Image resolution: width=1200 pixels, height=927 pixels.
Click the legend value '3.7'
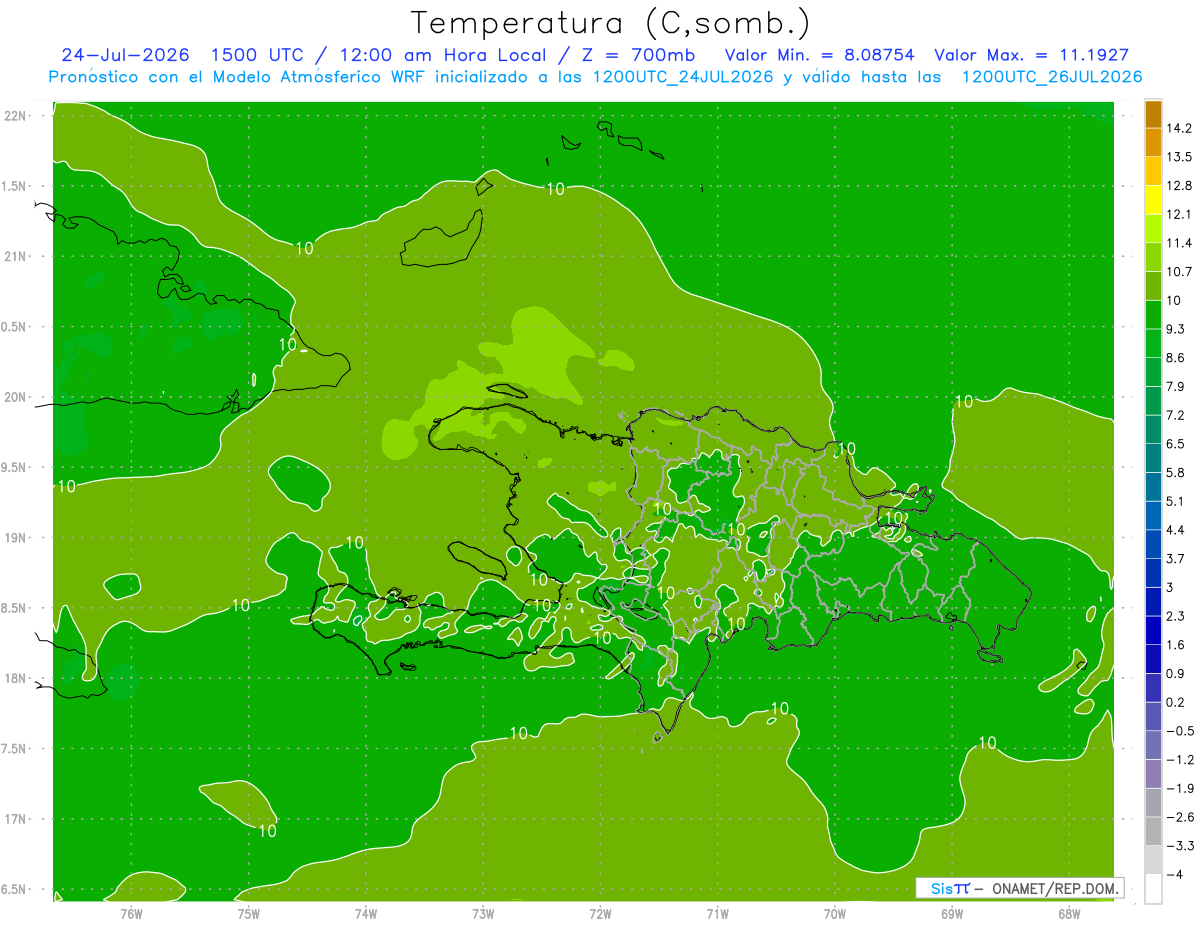pos(1176,559)
